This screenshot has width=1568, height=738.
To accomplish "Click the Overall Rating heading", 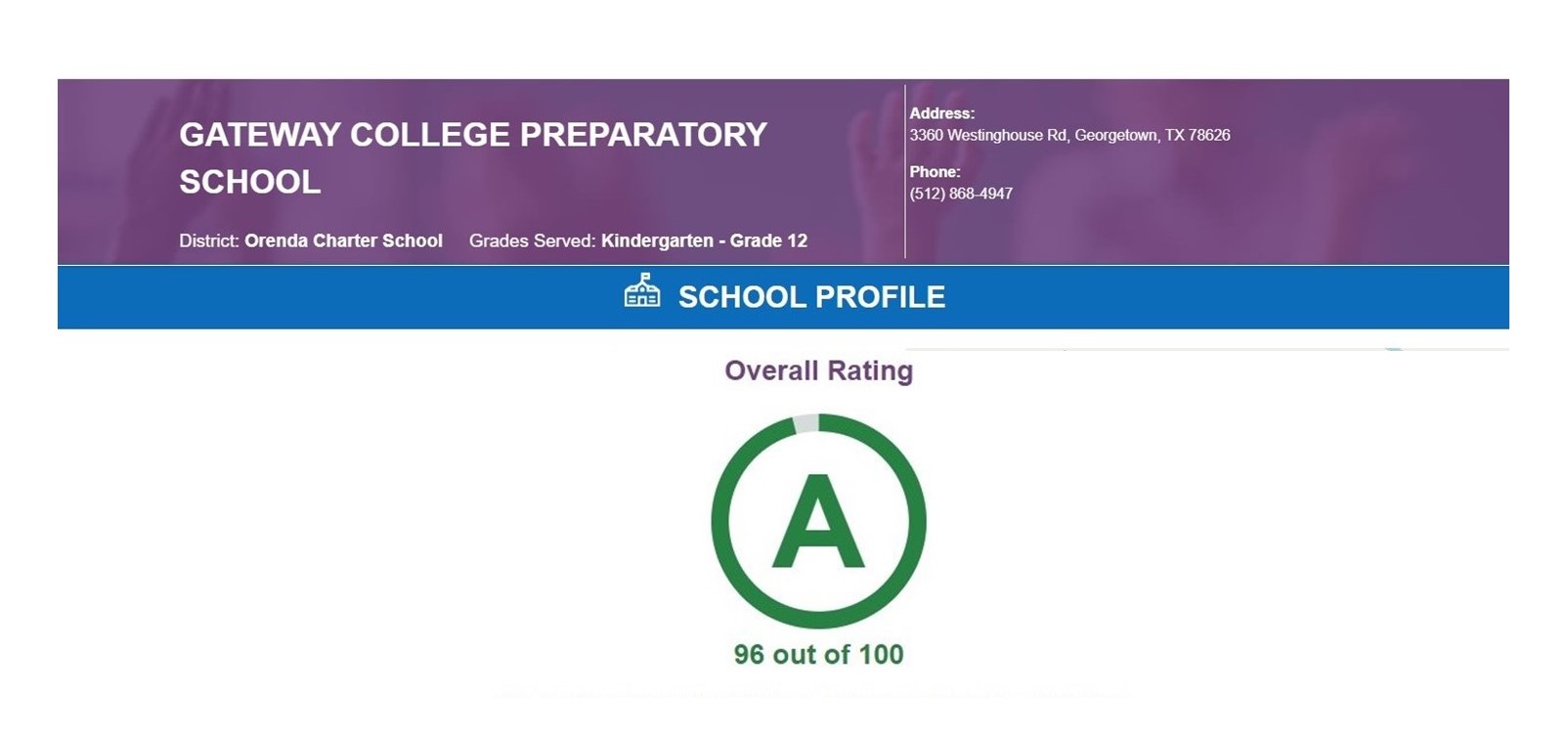I will tap(818, 370).
